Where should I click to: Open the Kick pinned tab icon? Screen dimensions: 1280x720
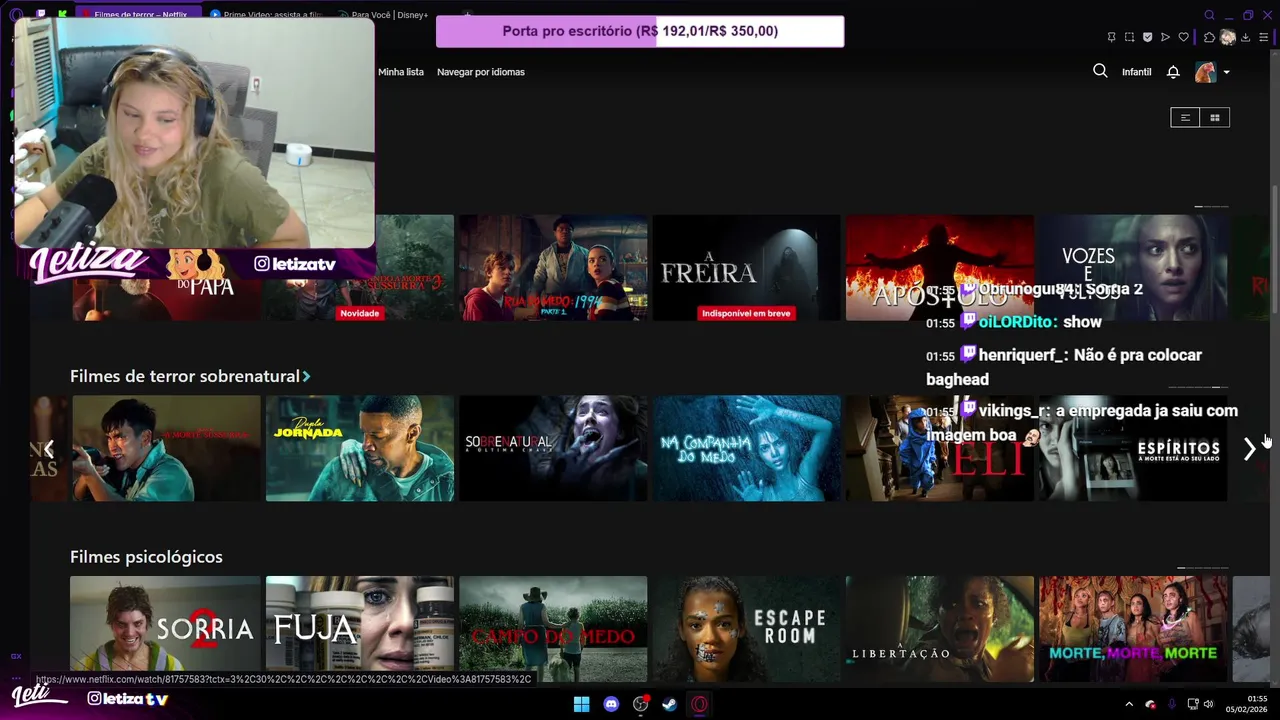(x=62, y=15)
